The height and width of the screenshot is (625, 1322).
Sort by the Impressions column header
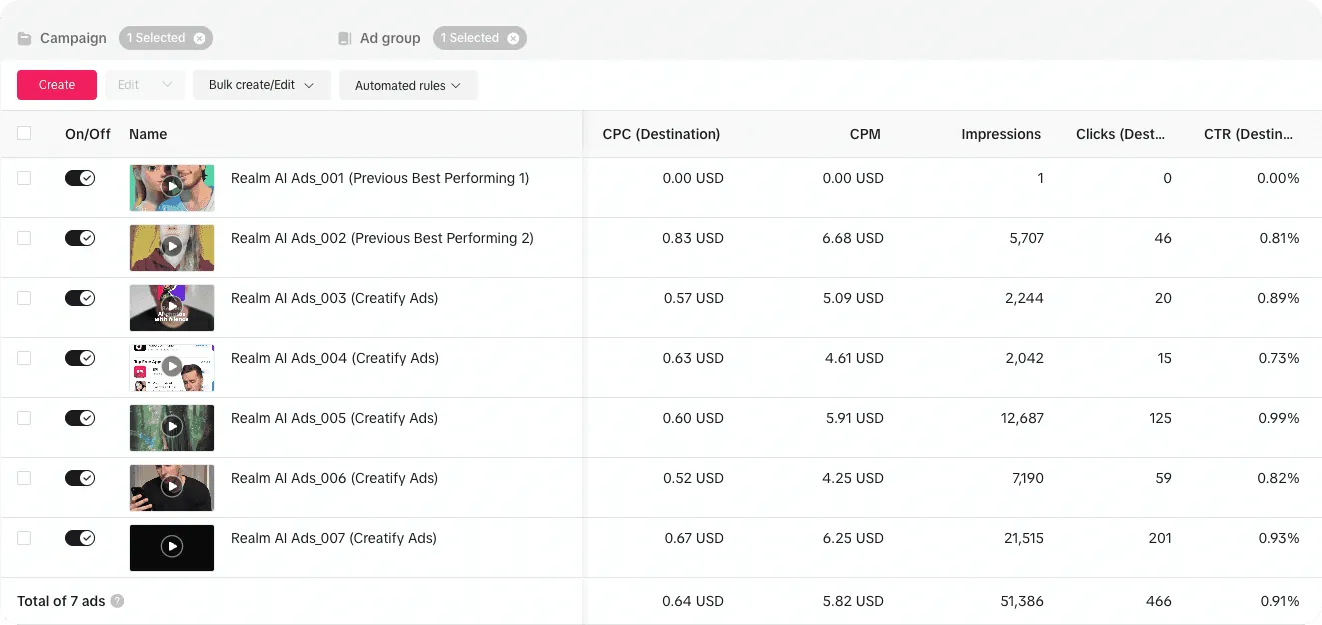[1001, 134]
